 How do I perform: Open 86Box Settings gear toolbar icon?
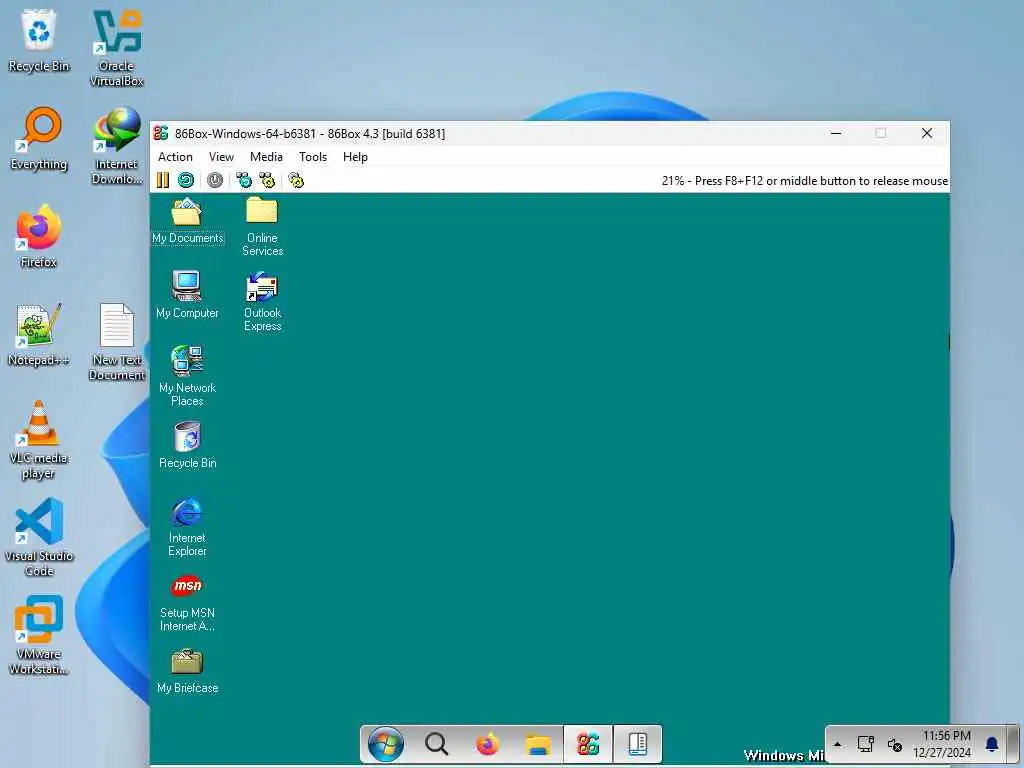point(296,180)
